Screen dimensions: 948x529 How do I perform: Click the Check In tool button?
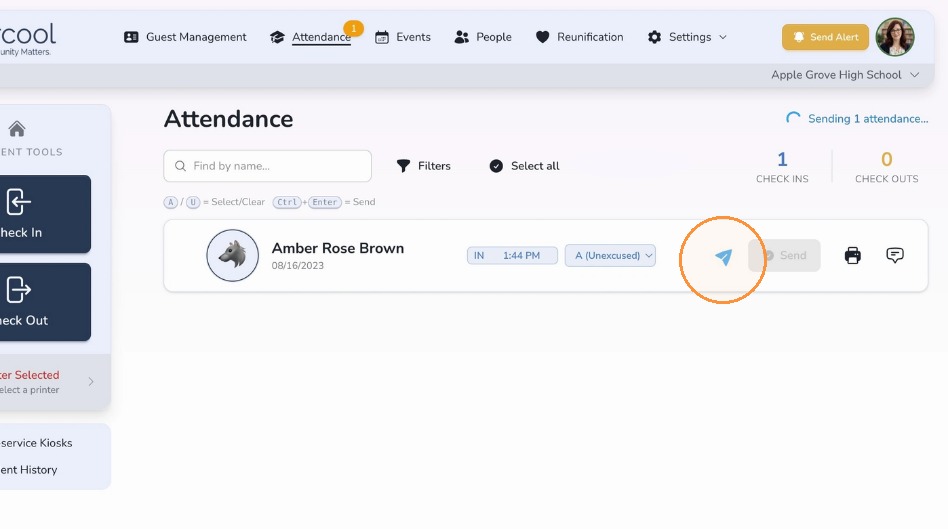pos(45,214)
